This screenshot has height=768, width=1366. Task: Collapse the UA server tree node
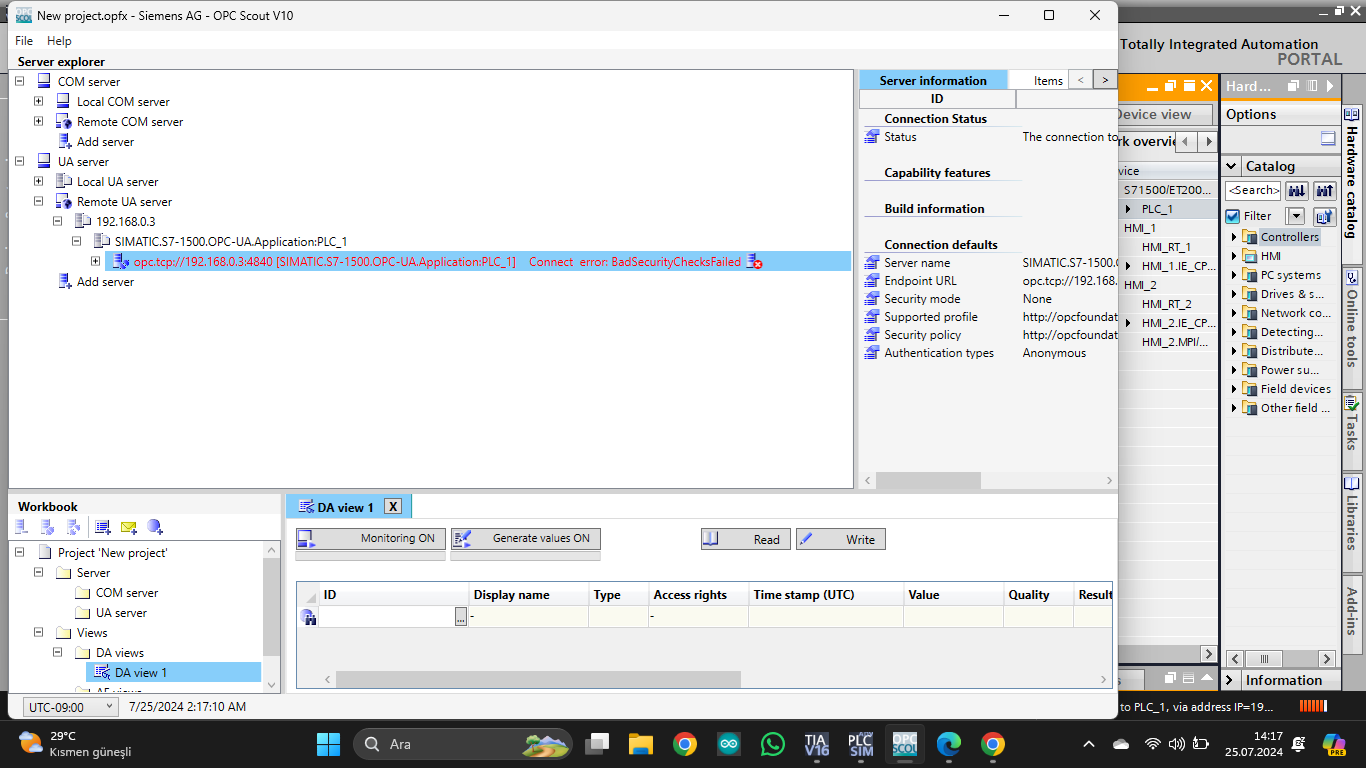click(20, 161)
